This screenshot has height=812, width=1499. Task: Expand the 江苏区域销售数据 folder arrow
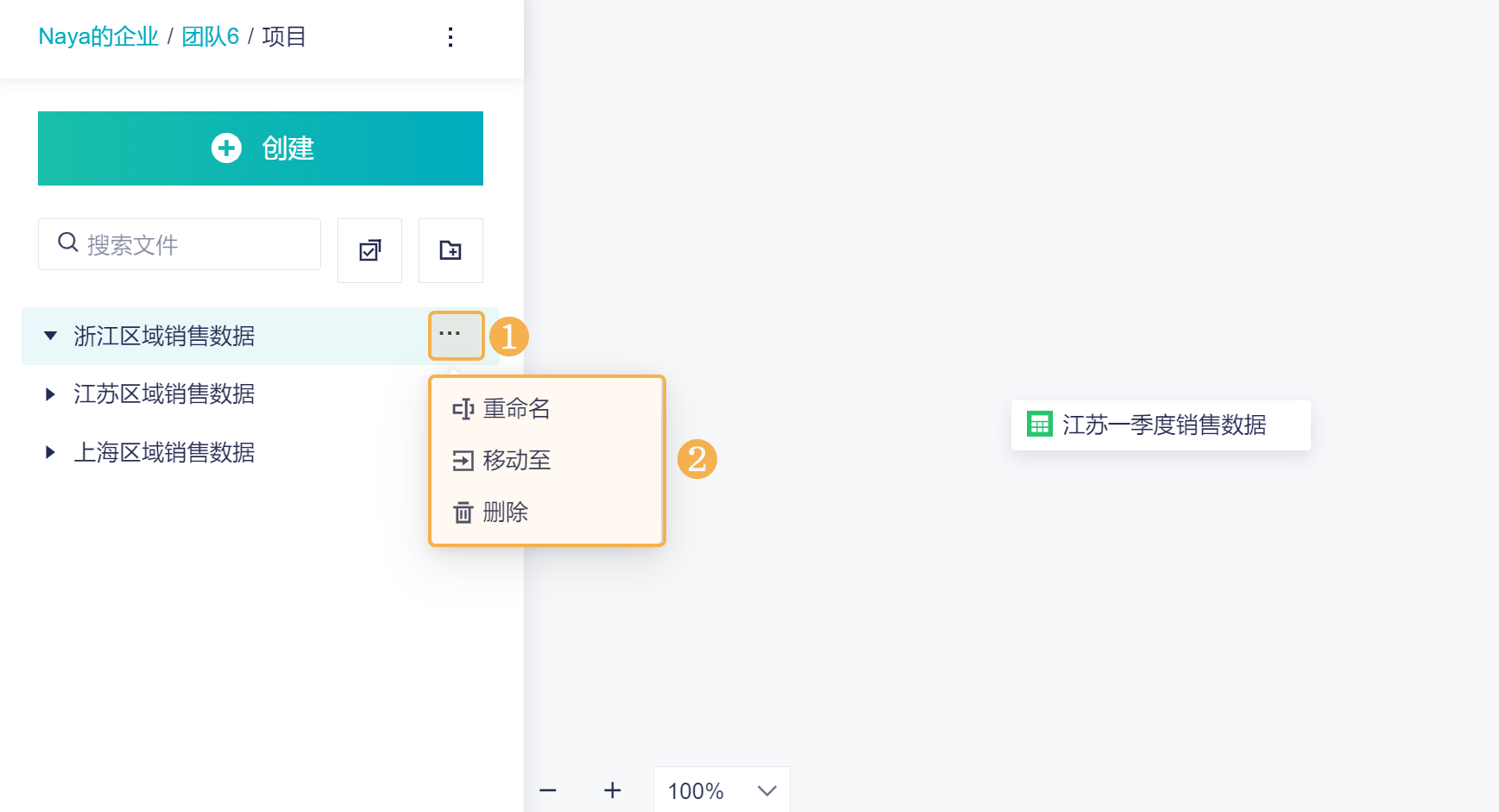pos(51,394)
